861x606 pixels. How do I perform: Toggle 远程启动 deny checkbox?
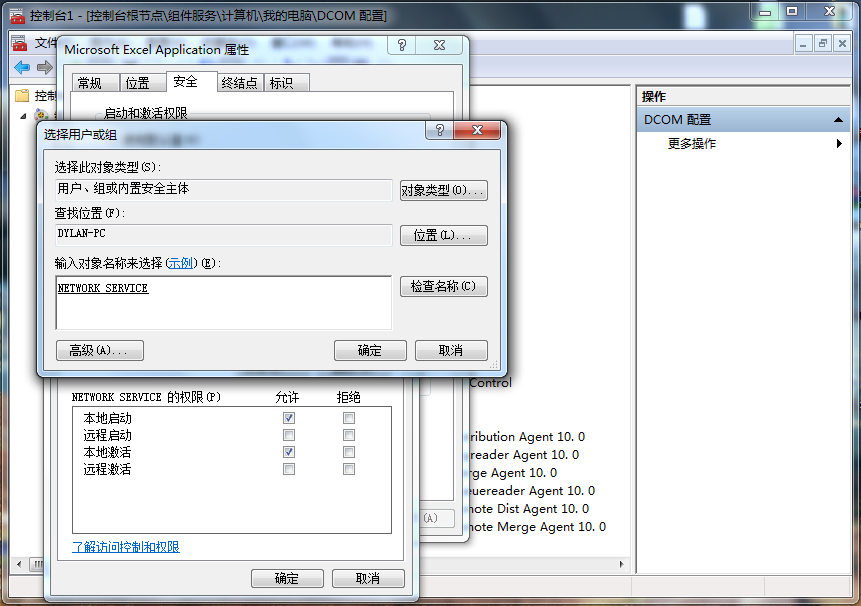point(349,435)
